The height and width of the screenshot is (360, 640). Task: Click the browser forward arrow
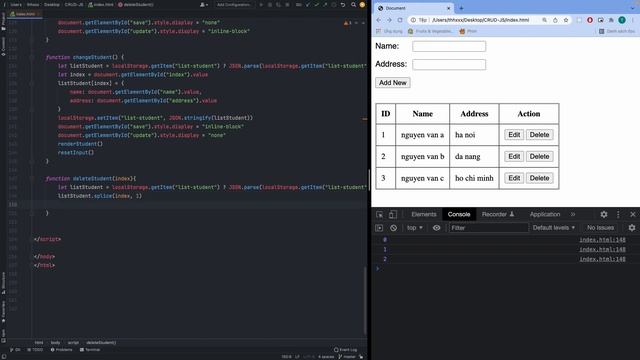tap(389, 20)
